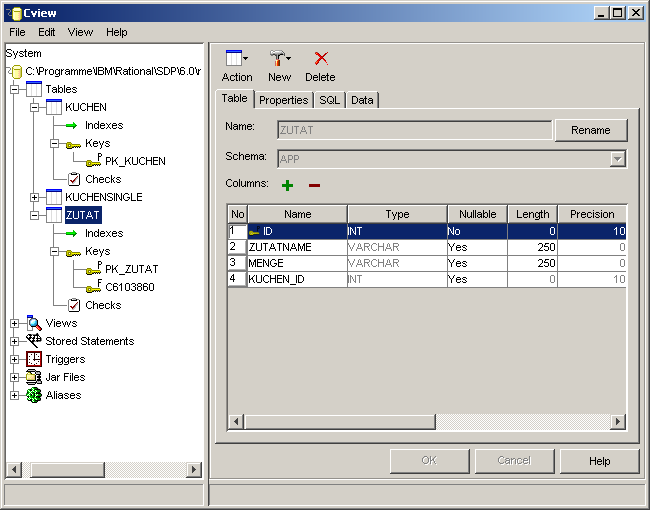Select the MENGE column name cell
The image size is (650, 510).
[297, 263]
